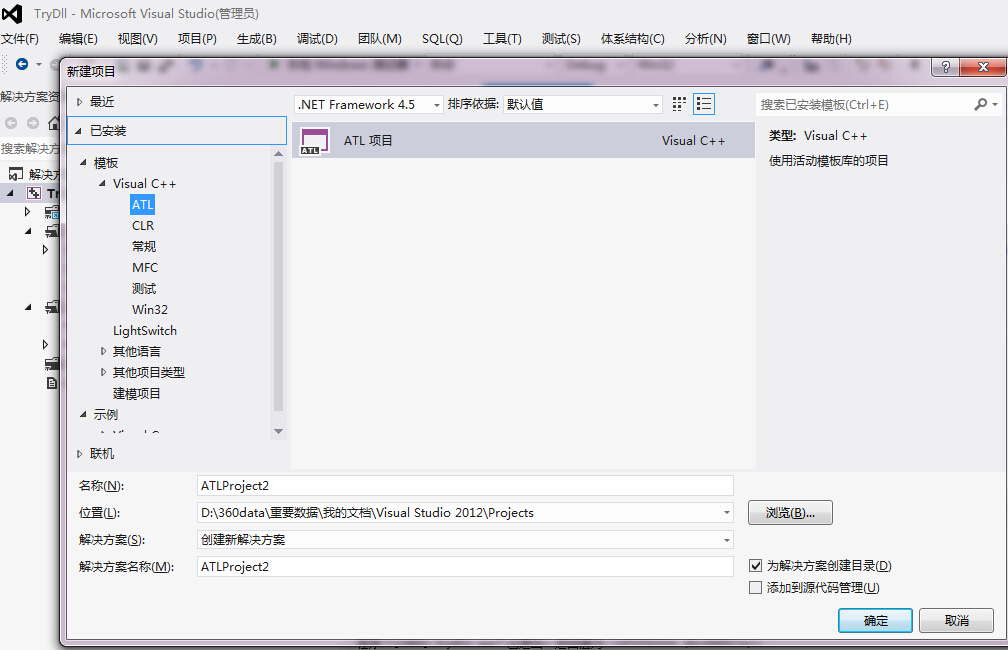Open the 体系结构(C) menu
The width and height of the screenshot is (1008, 650).
click(x=633, y=39)
